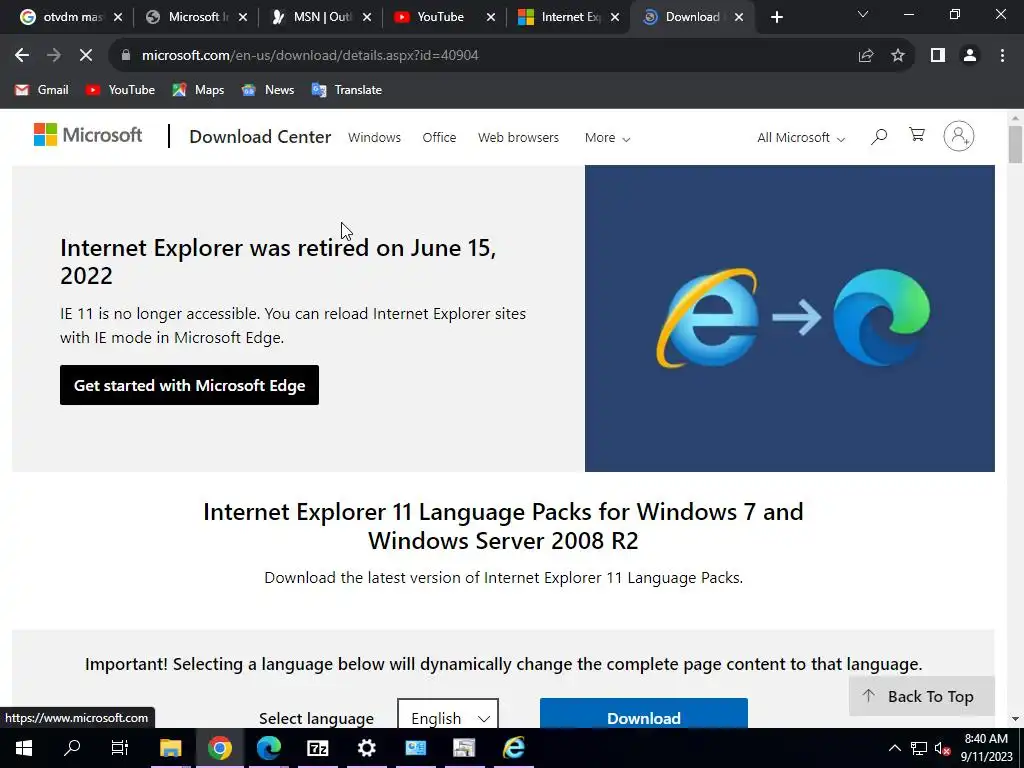Open Microsoft Edge from taskbar

tap(268, 748)
